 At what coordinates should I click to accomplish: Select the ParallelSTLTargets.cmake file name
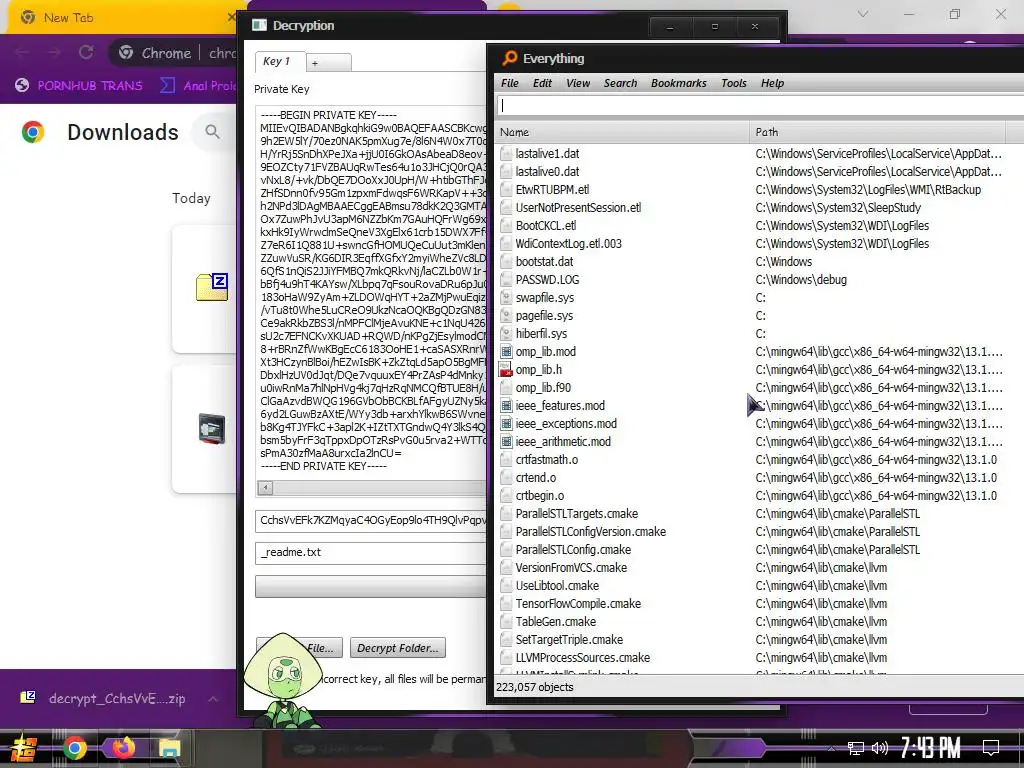[577, 514]
